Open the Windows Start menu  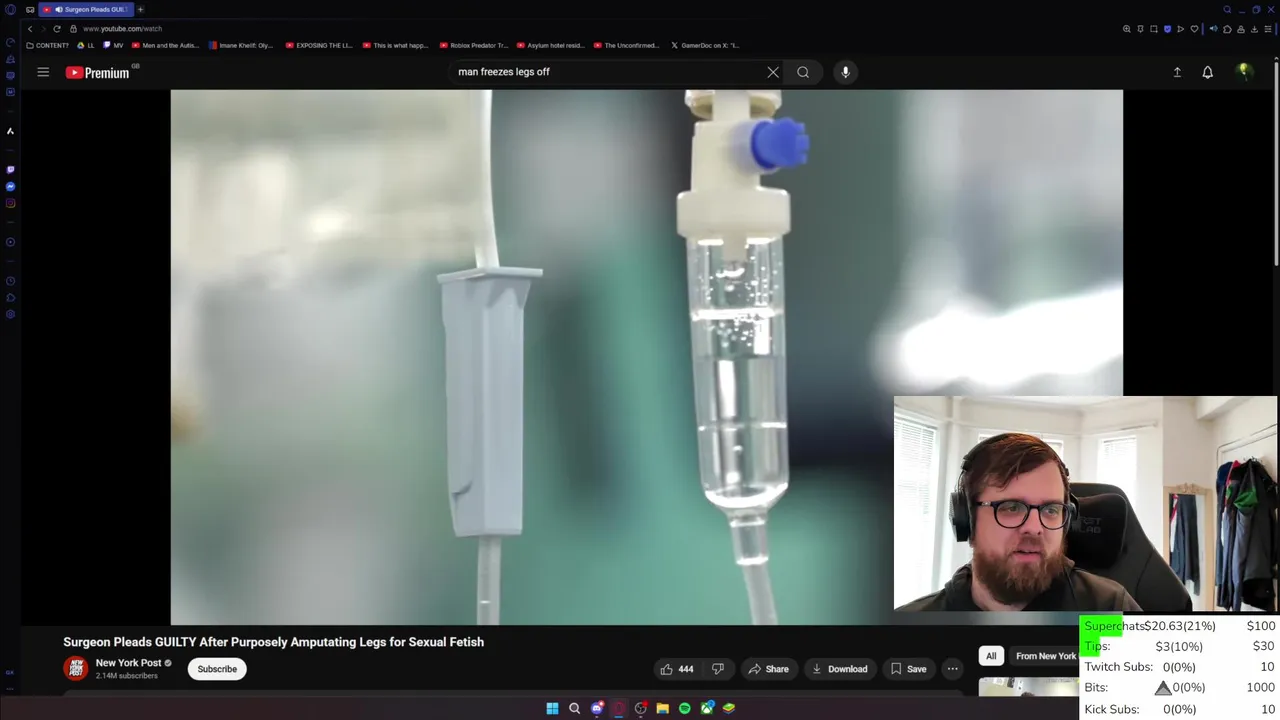[552, 708]
